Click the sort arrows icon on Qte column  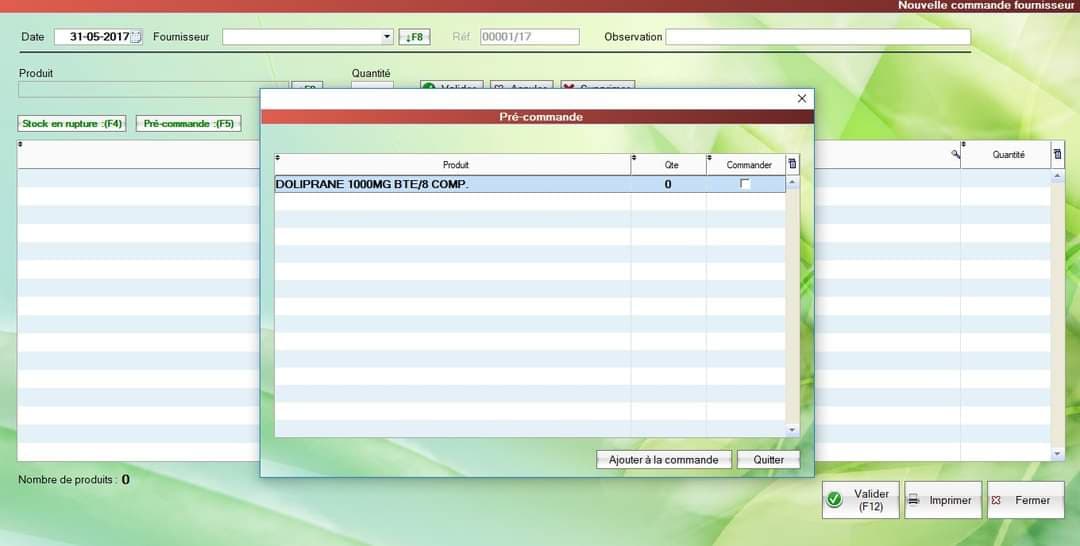634,158
